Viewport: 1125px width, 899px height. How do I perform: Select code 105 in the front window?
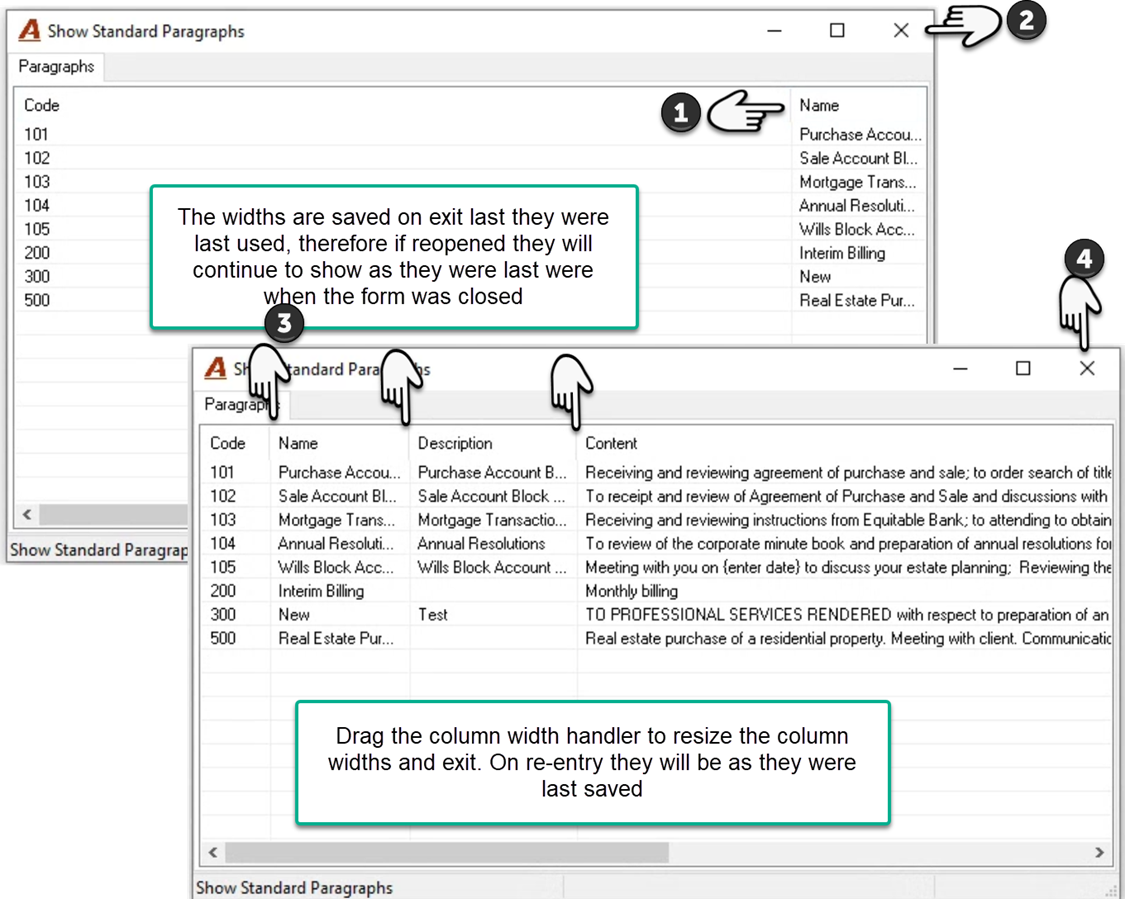click(223, 567)
